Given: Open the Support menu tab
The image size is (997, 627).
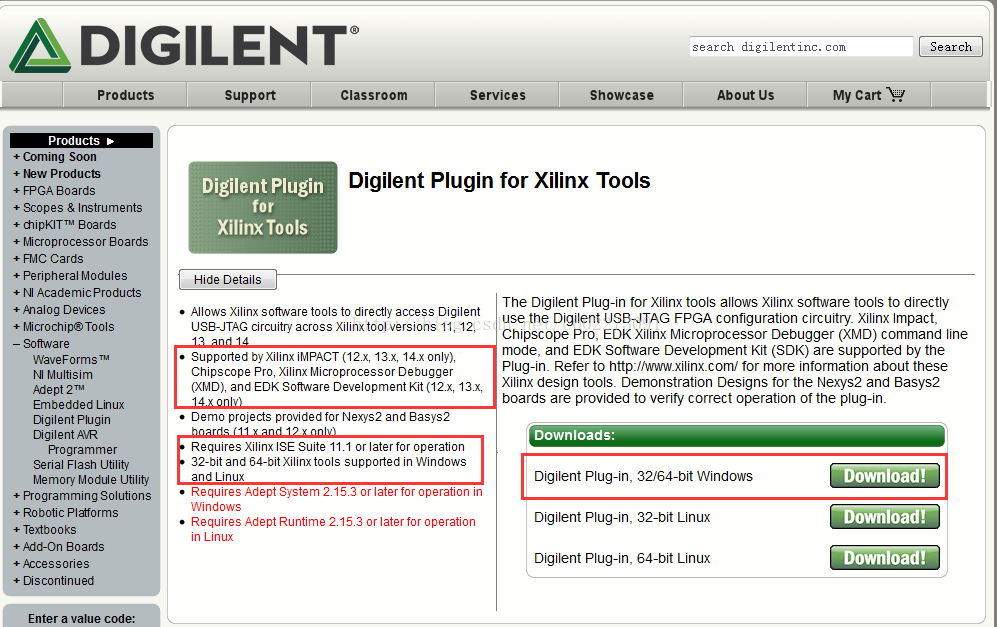Looking at the screenshot, I should (250, 95).
